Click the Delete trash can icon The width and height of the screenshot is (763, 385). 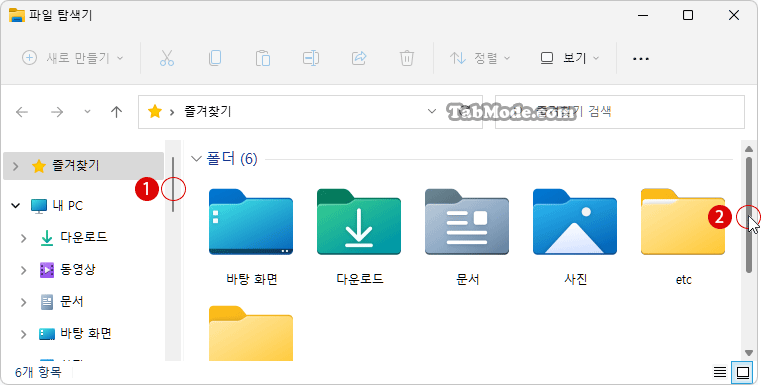point(406,58)
